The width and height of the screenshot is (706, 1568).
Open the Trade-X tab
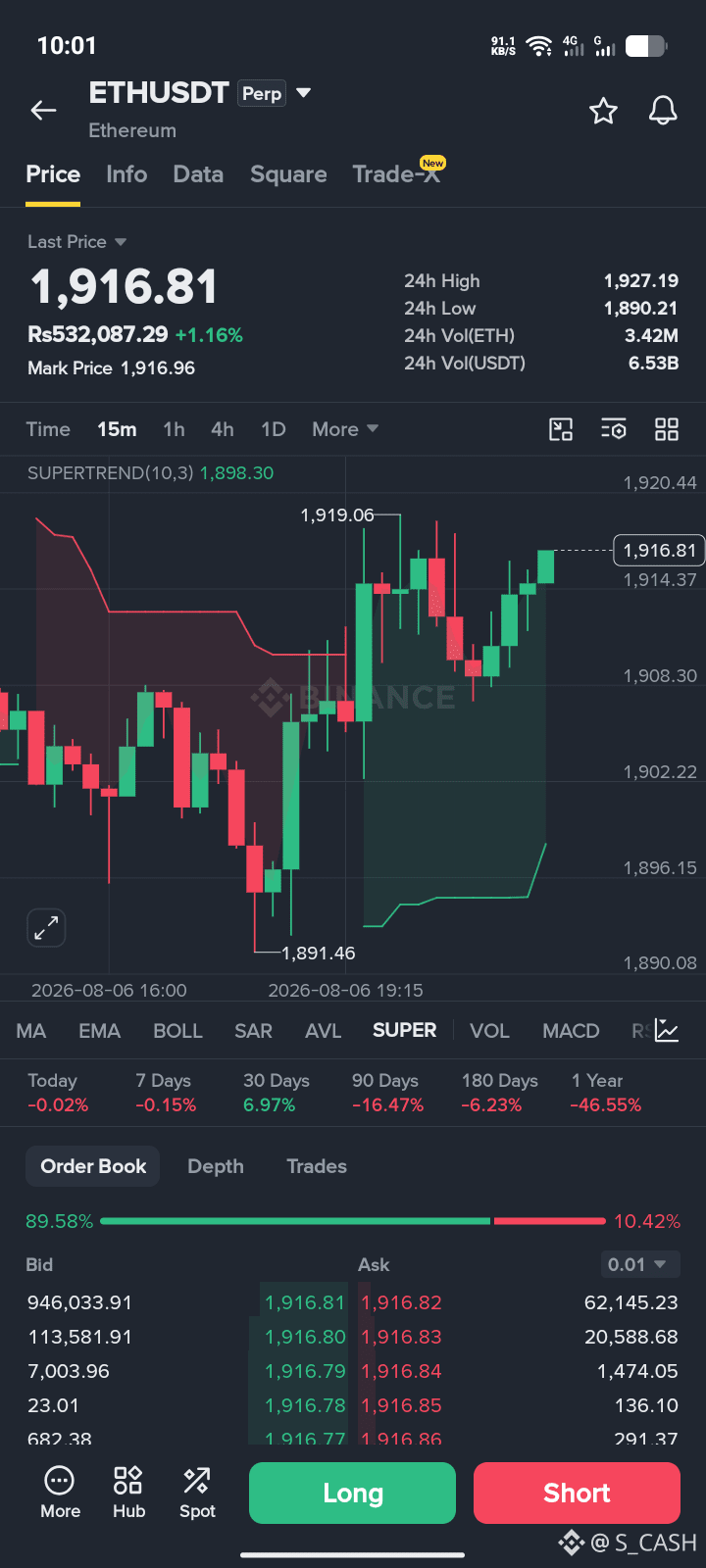tap(396, 173)
